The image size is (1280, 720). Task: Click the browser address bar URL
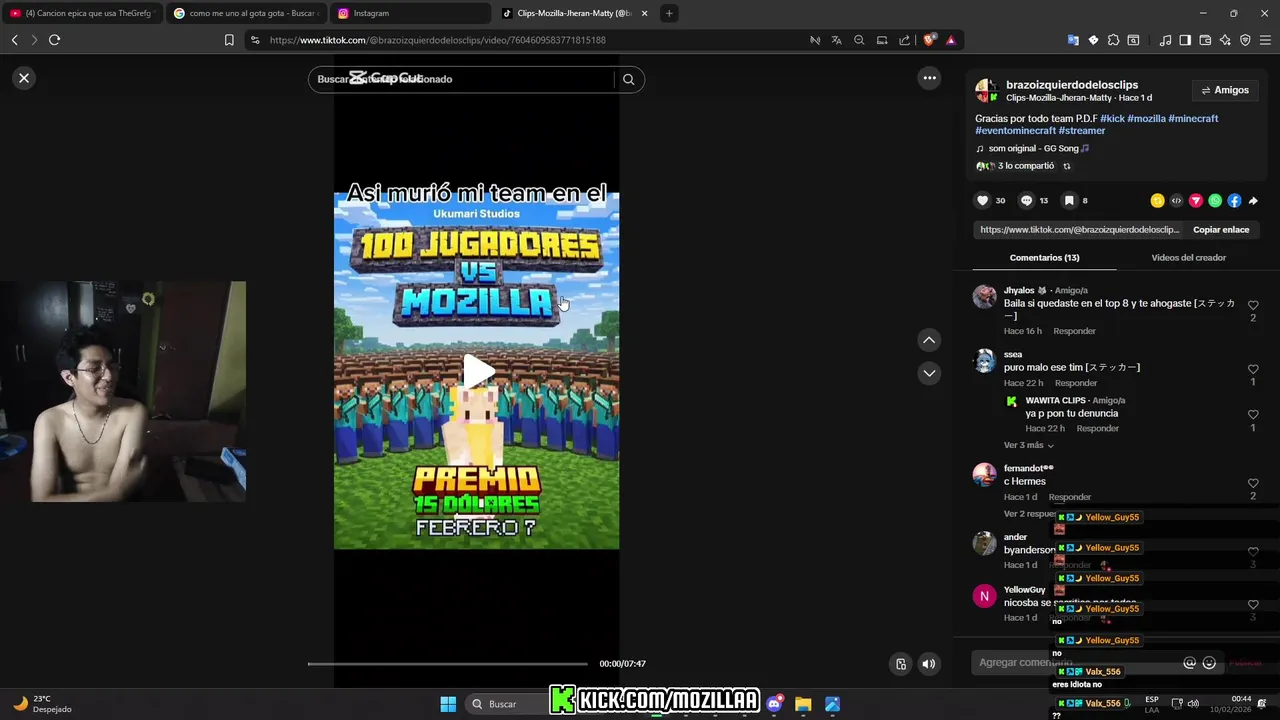tap(437, 40)
